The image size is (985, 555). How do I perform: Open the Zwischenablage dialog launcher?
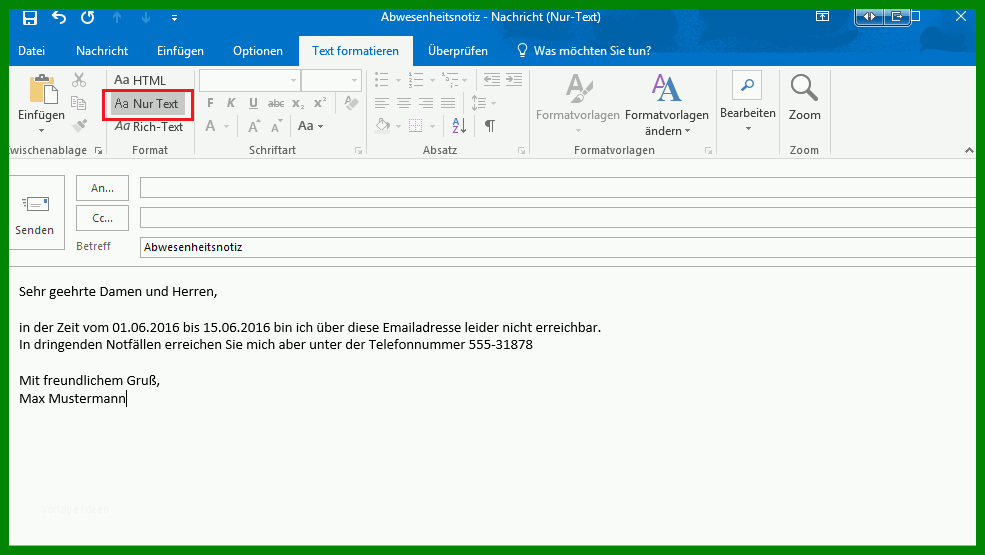[99, 150]
